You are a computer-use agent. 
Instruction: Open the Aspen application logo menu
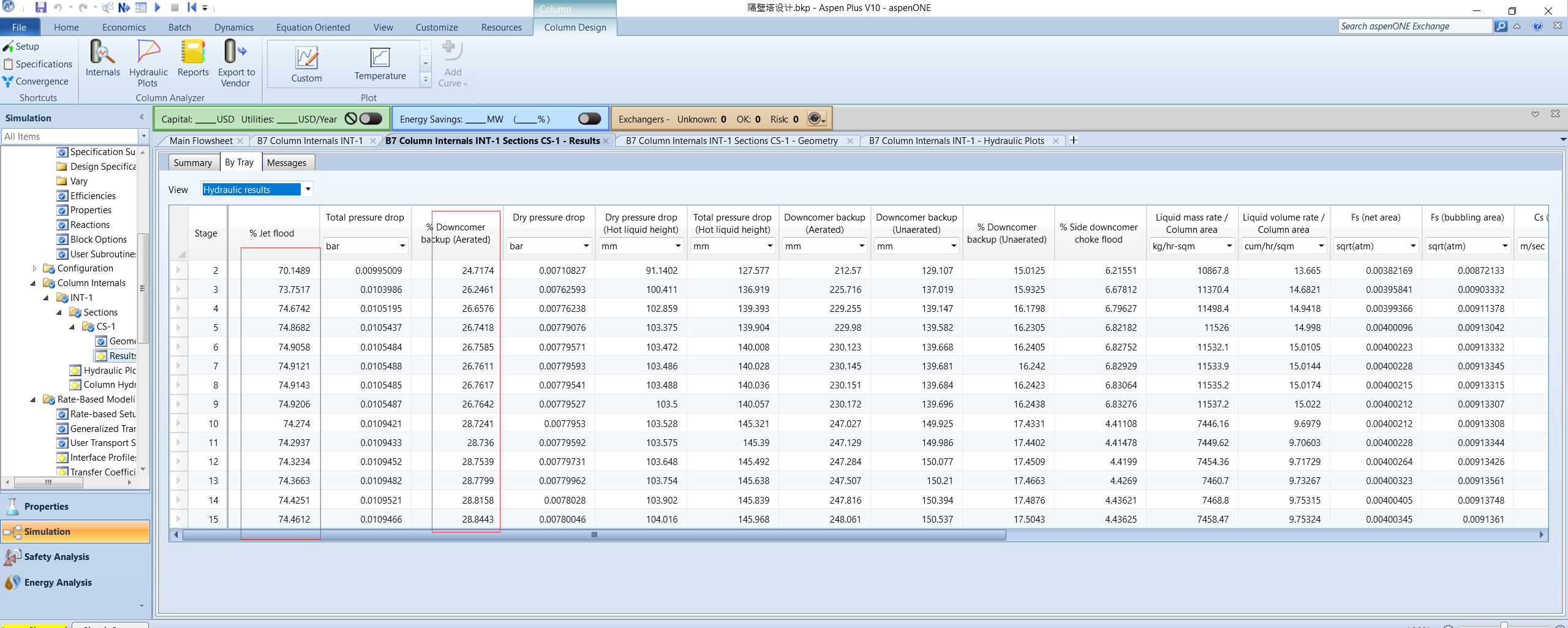9,7
